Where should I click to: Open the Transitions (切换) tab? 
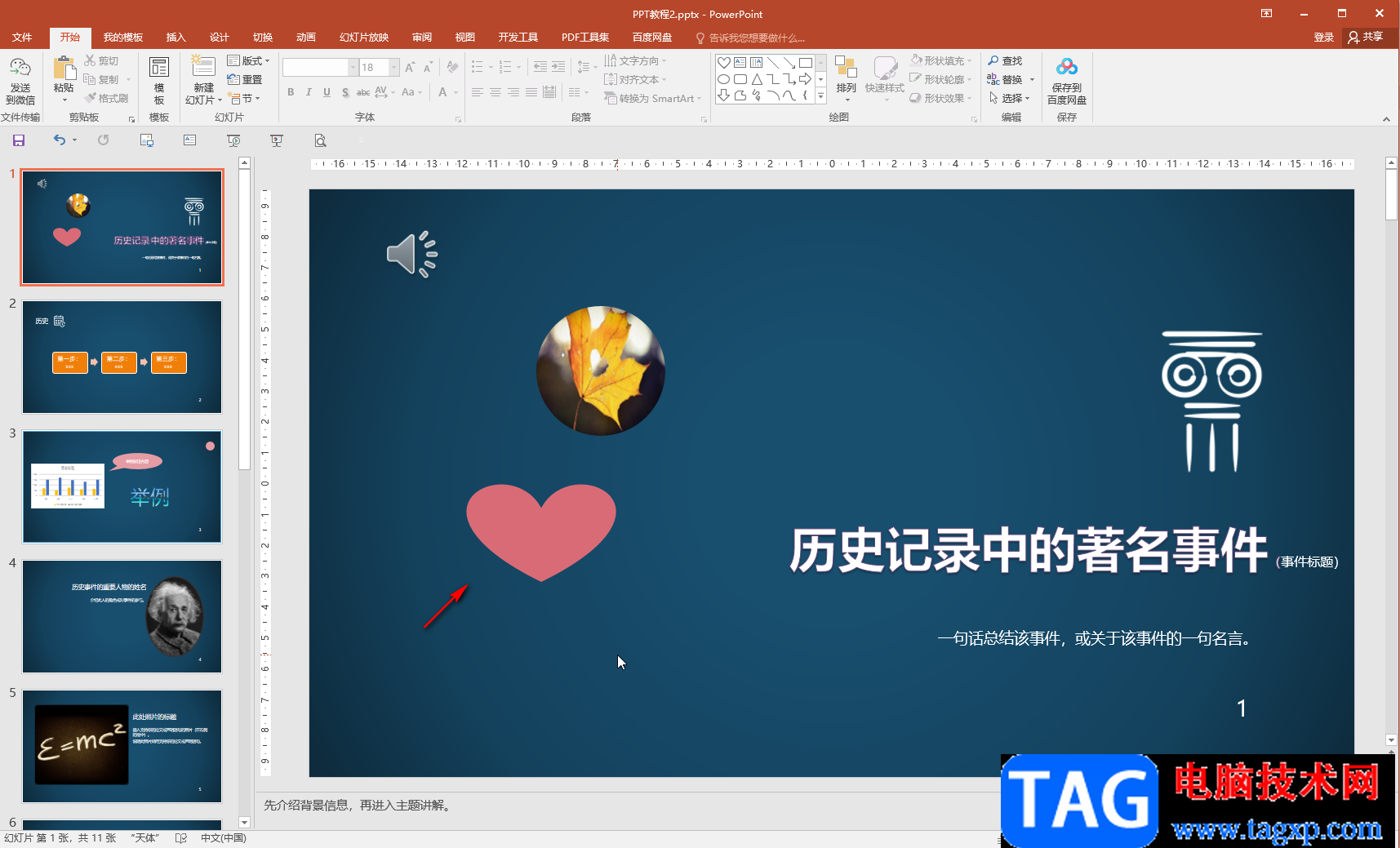pos(263,38)
